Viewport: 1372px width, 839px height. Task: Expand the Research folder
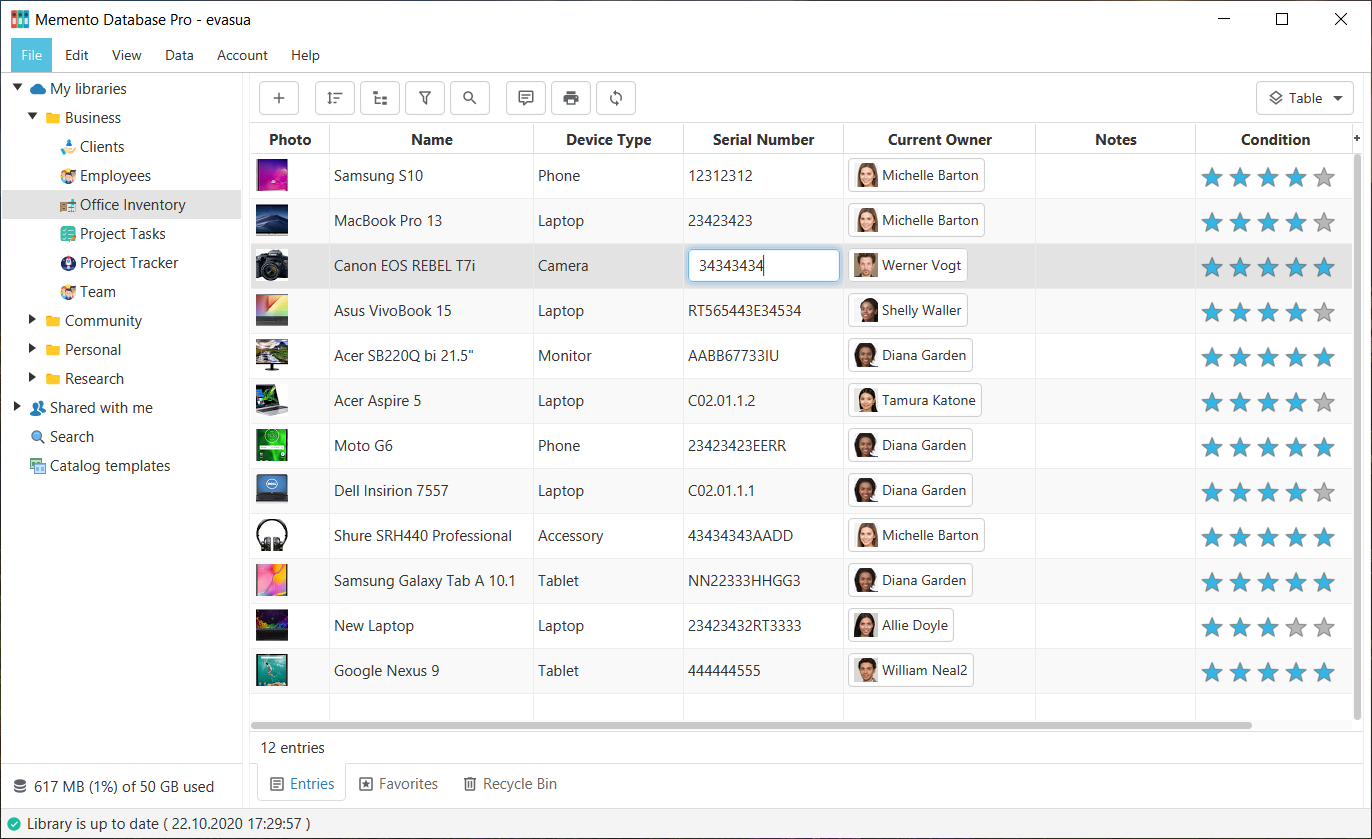(33, 378)
